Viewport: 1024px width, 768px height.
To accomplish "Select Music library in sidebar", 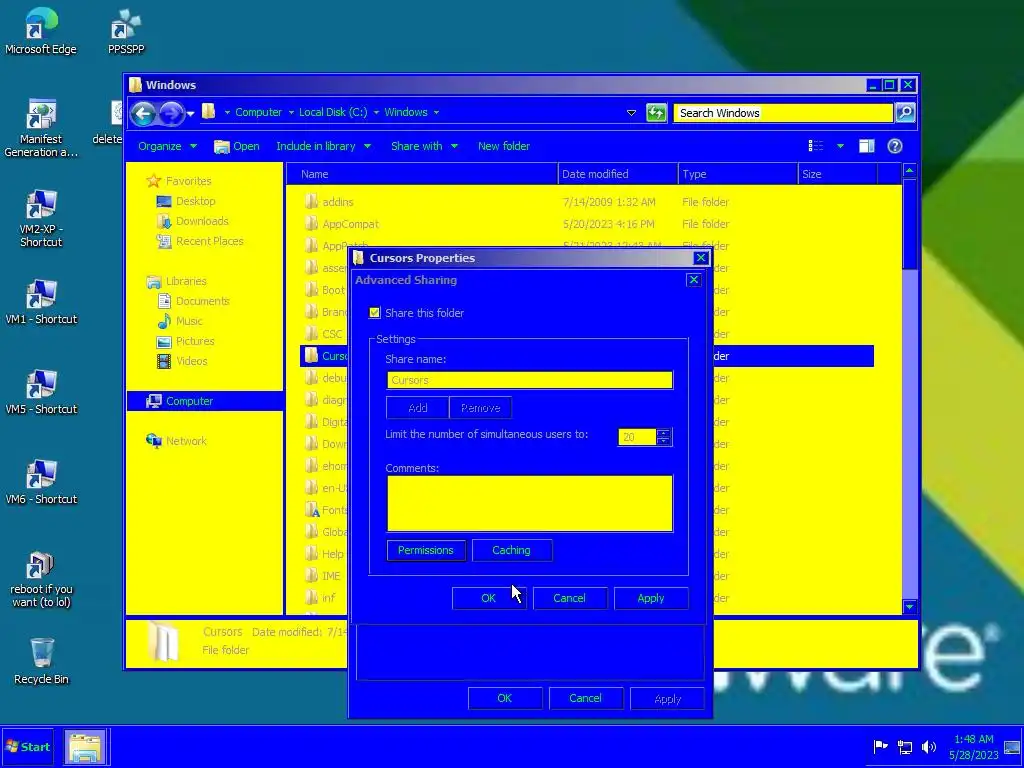I will pyautogui.click(x=180, y=321).
